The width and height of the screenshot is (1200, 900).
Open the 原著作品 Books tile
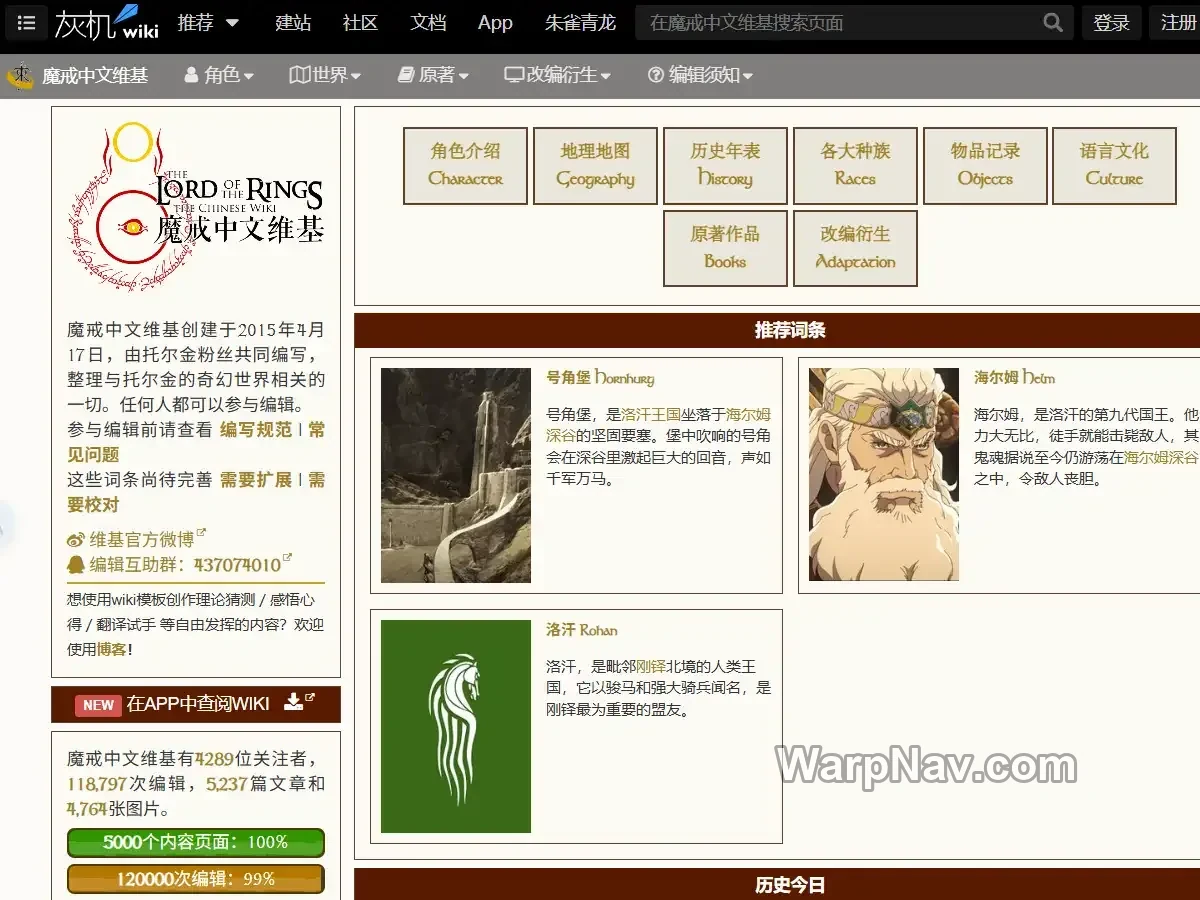(x=725, y=248)
